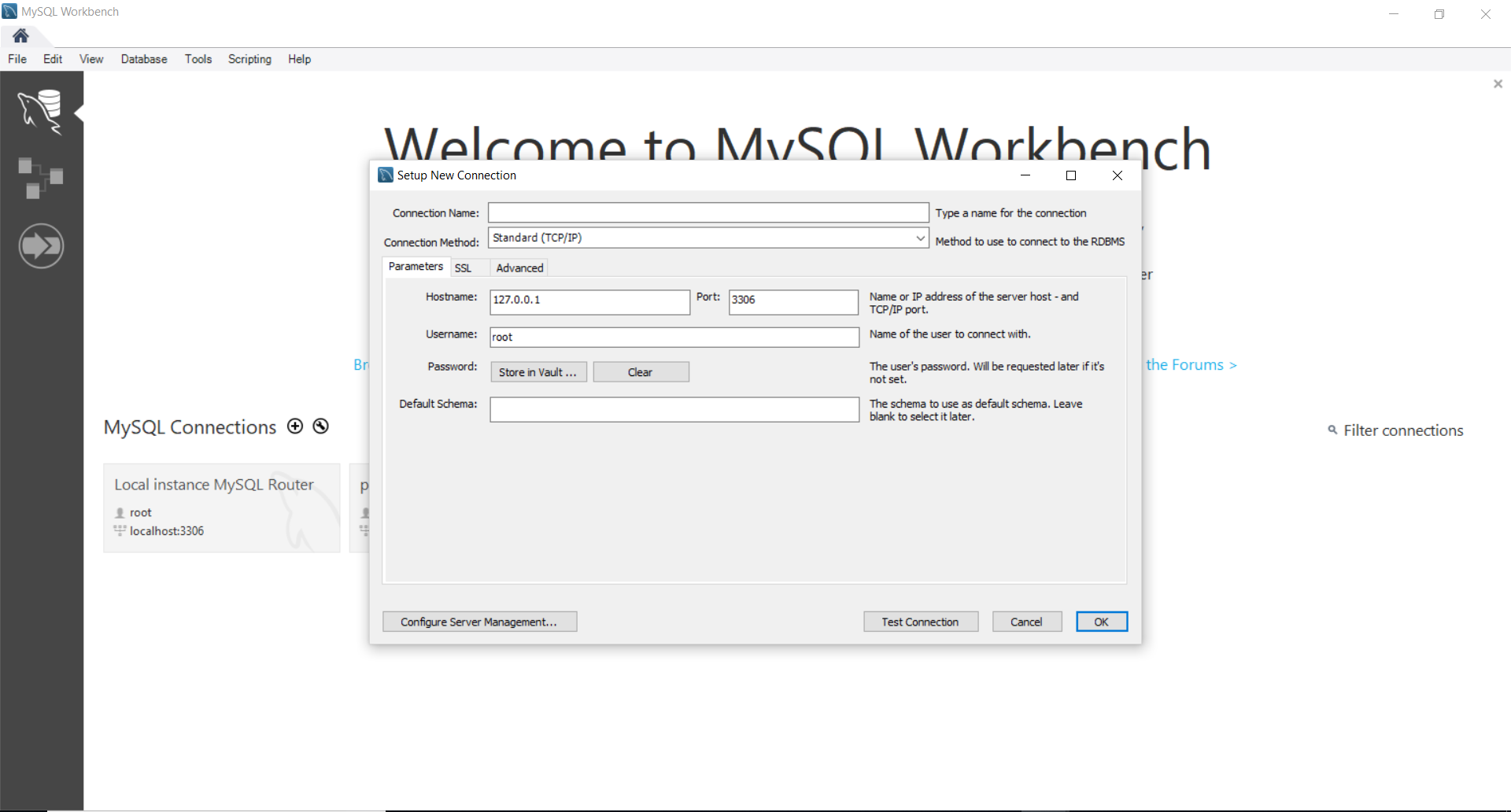Switch to the Advanced tab
1511x812 pixels.
(519, 268)
